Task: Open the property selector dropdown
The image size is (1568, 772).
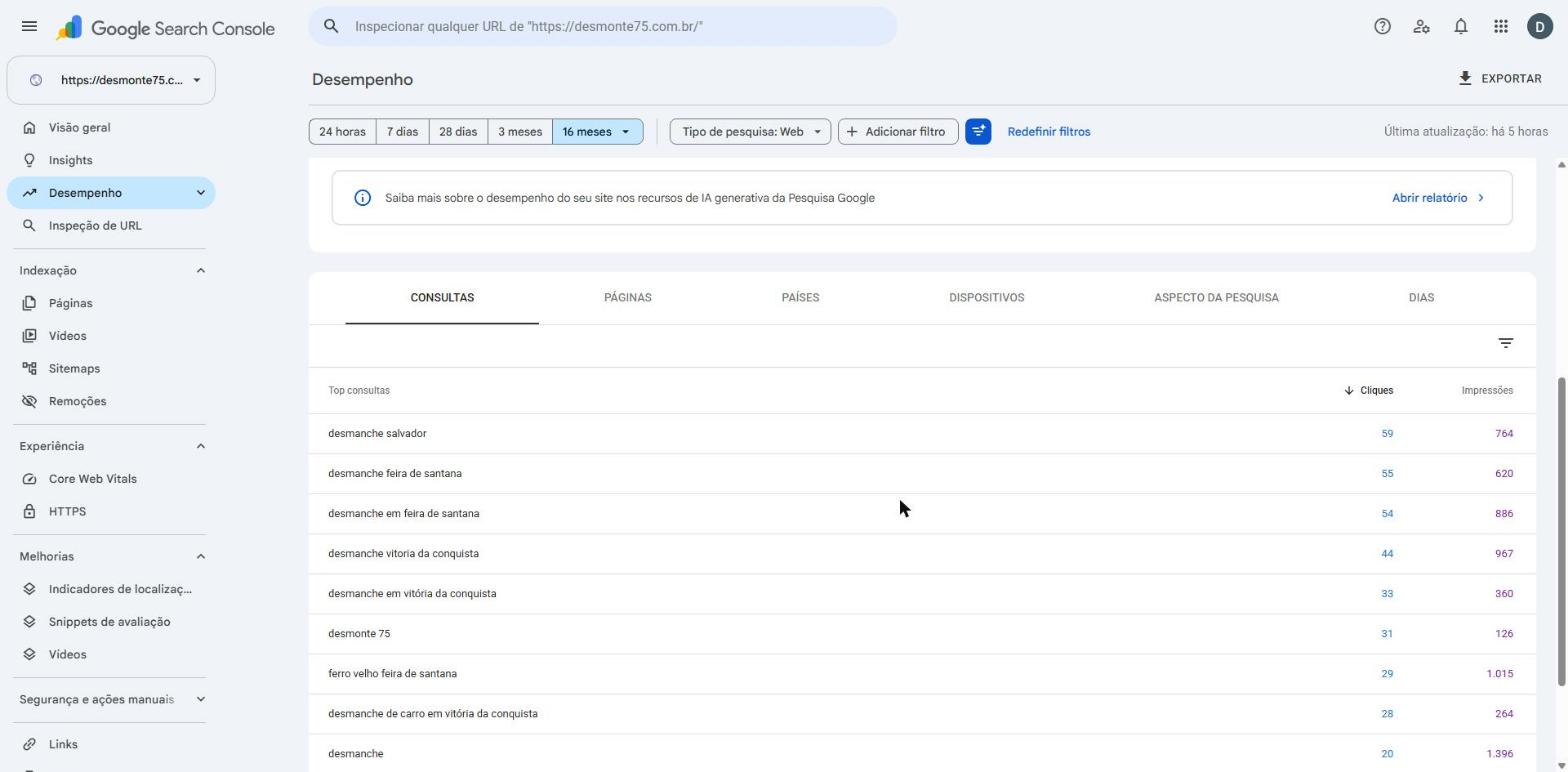Action: tap(111, 80)
